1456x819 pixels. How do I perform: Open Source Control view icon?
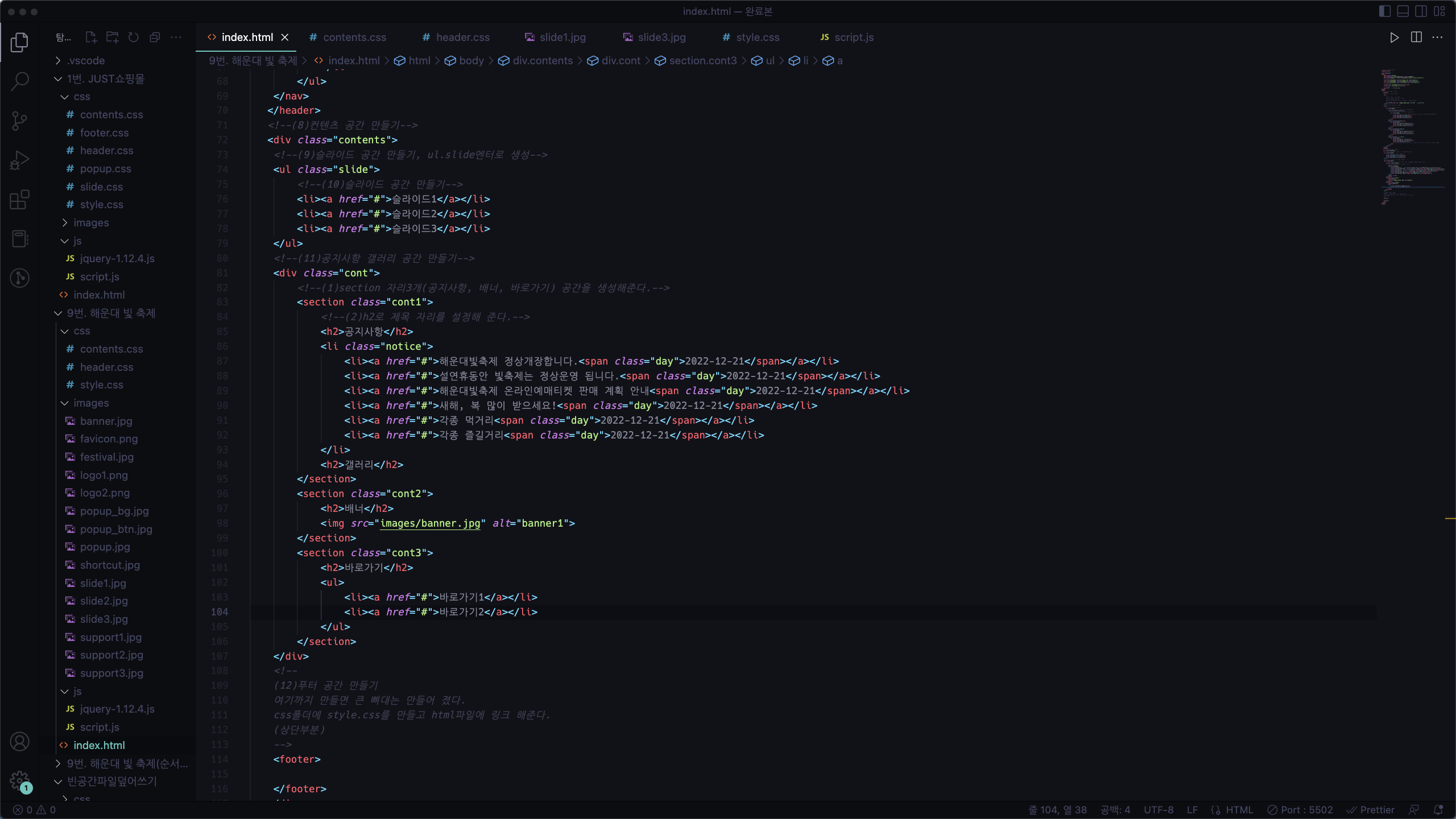tap(20, 121)
